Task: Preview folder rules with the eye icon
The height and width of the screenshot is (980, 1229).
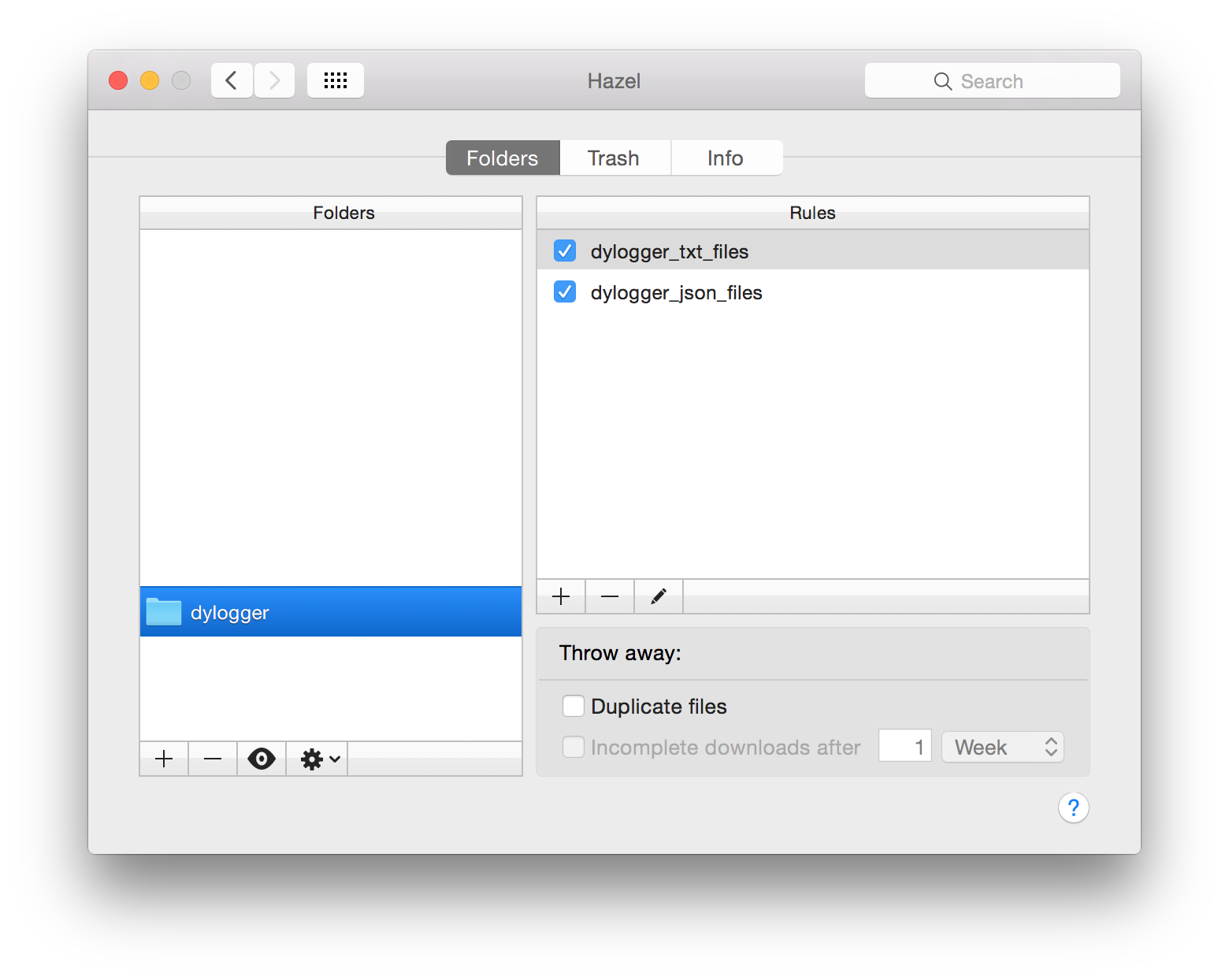Action: click(x=262, y=759)
